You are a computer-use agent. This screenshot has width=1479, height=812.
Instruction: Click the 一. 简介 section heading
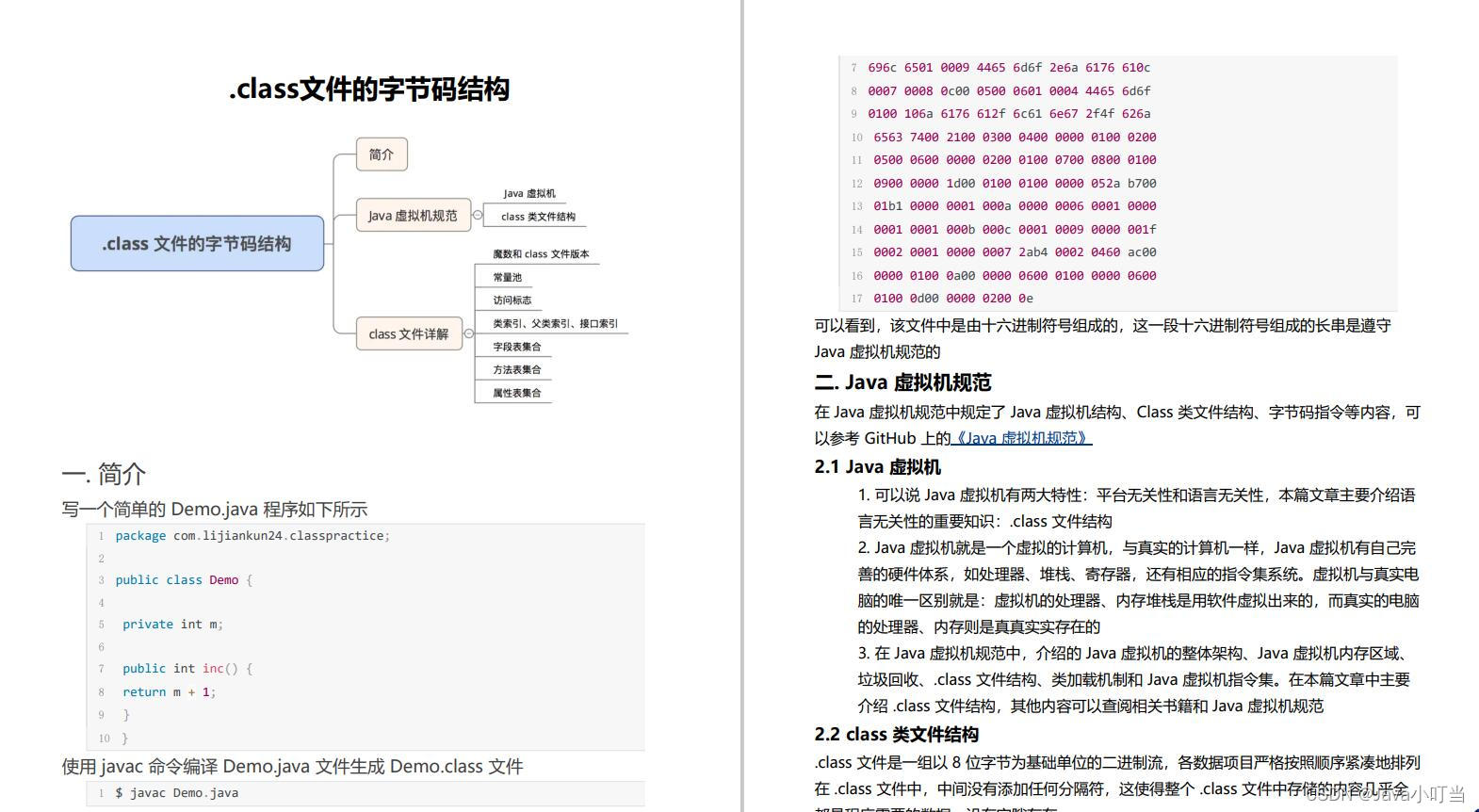(x=104, y=473)
